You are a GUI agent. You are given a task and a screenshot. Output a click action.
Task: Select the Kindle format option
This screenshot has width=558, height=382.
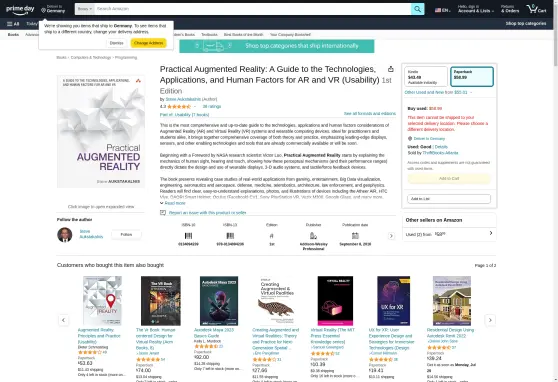click(x=426, y=77)
